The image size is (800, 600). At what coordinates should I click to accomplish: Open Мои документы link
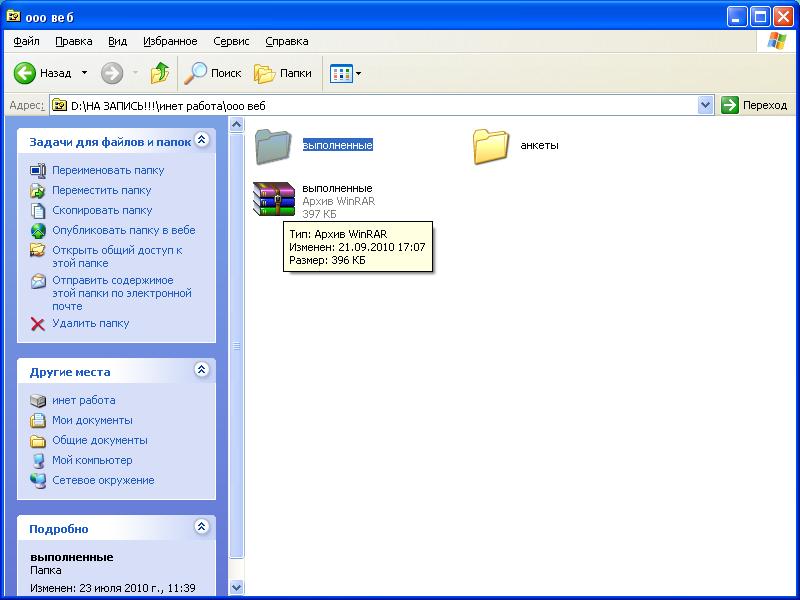pos(92,420)
